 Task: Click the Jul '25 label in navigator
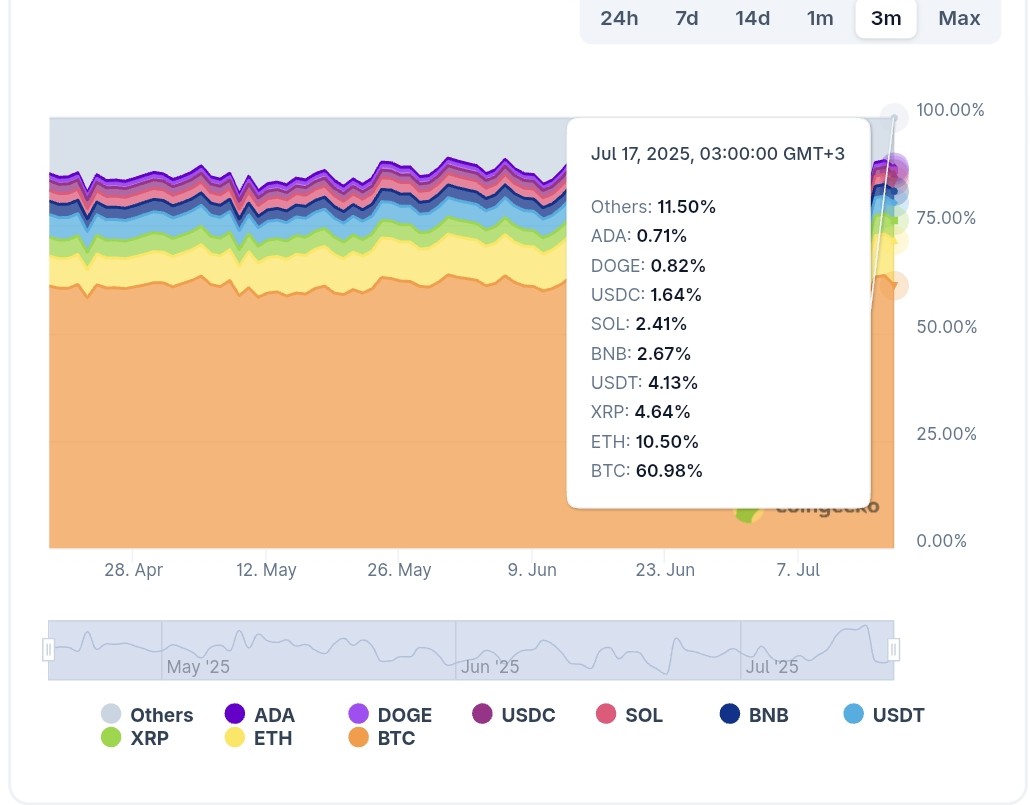click(772, 667)
